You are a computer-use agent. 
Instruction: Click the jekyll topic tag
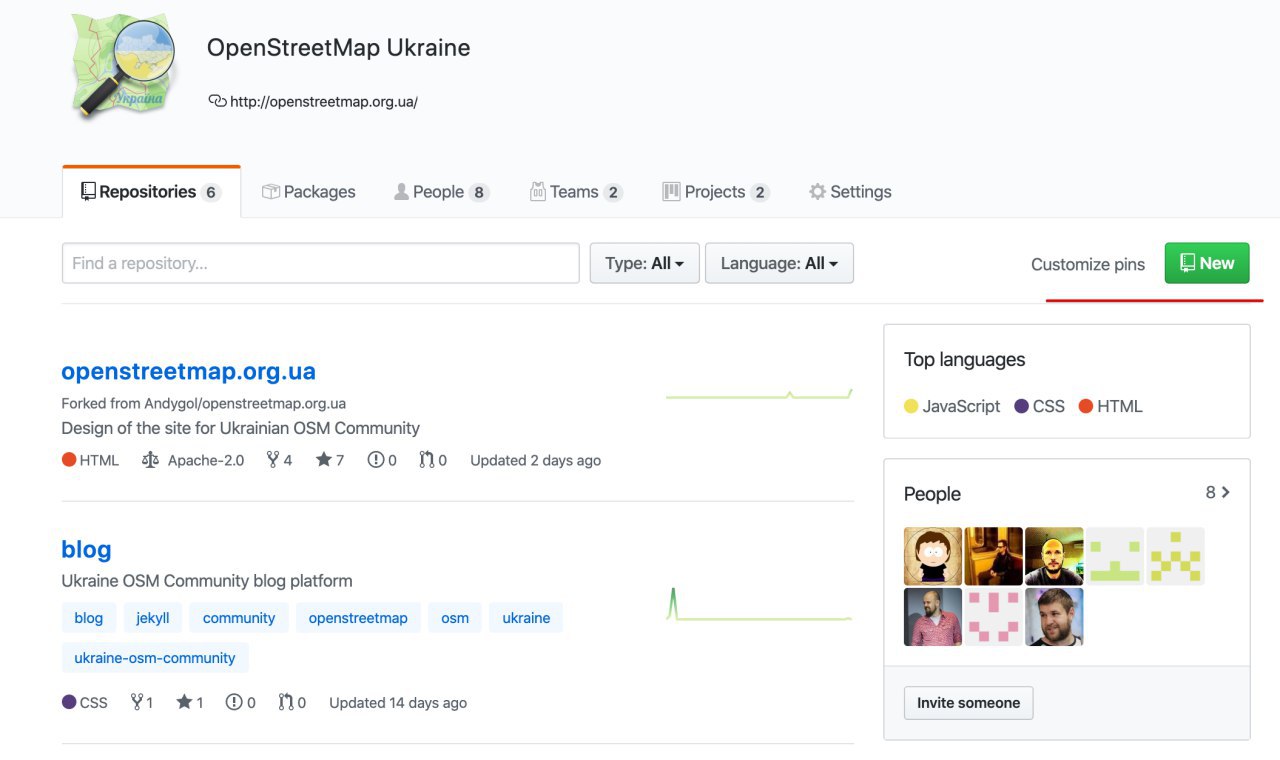[153, 618]
